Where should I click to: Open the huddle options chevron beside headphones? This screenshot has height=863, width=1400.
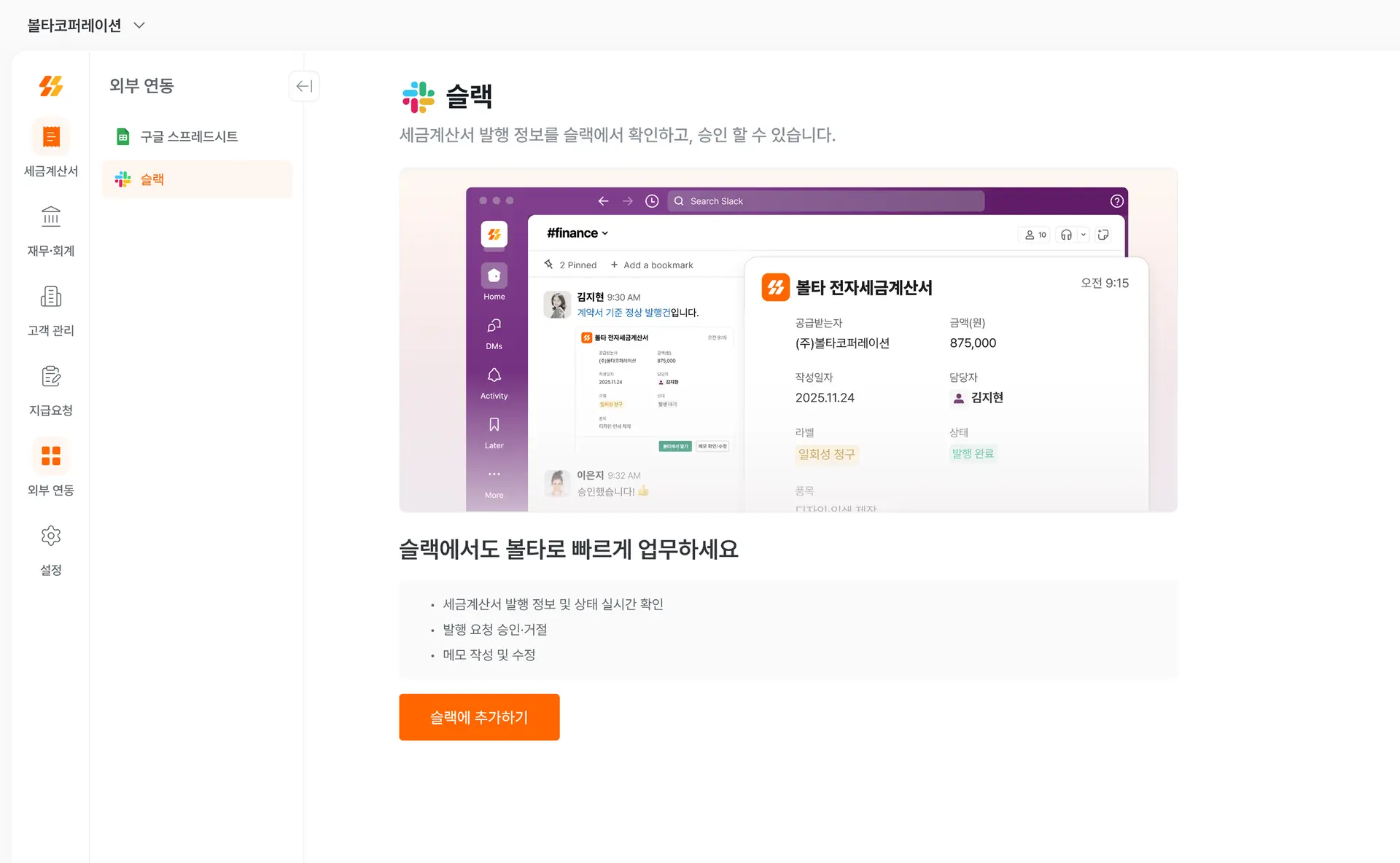pos(1082,234)
